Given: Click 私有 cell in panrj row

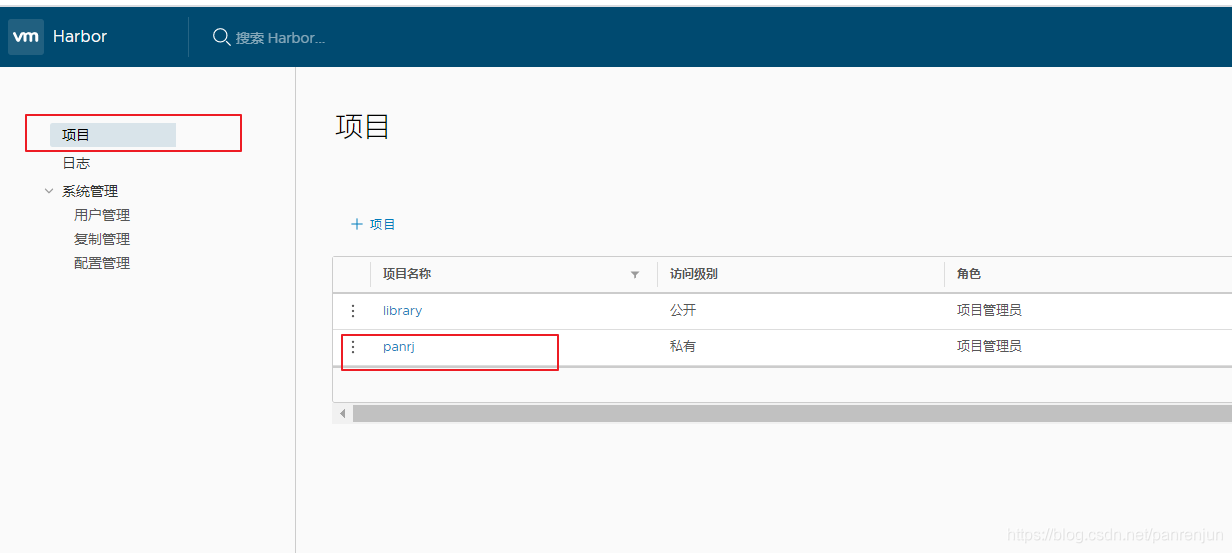Looking at the screenshot, I should click(683, 347).
